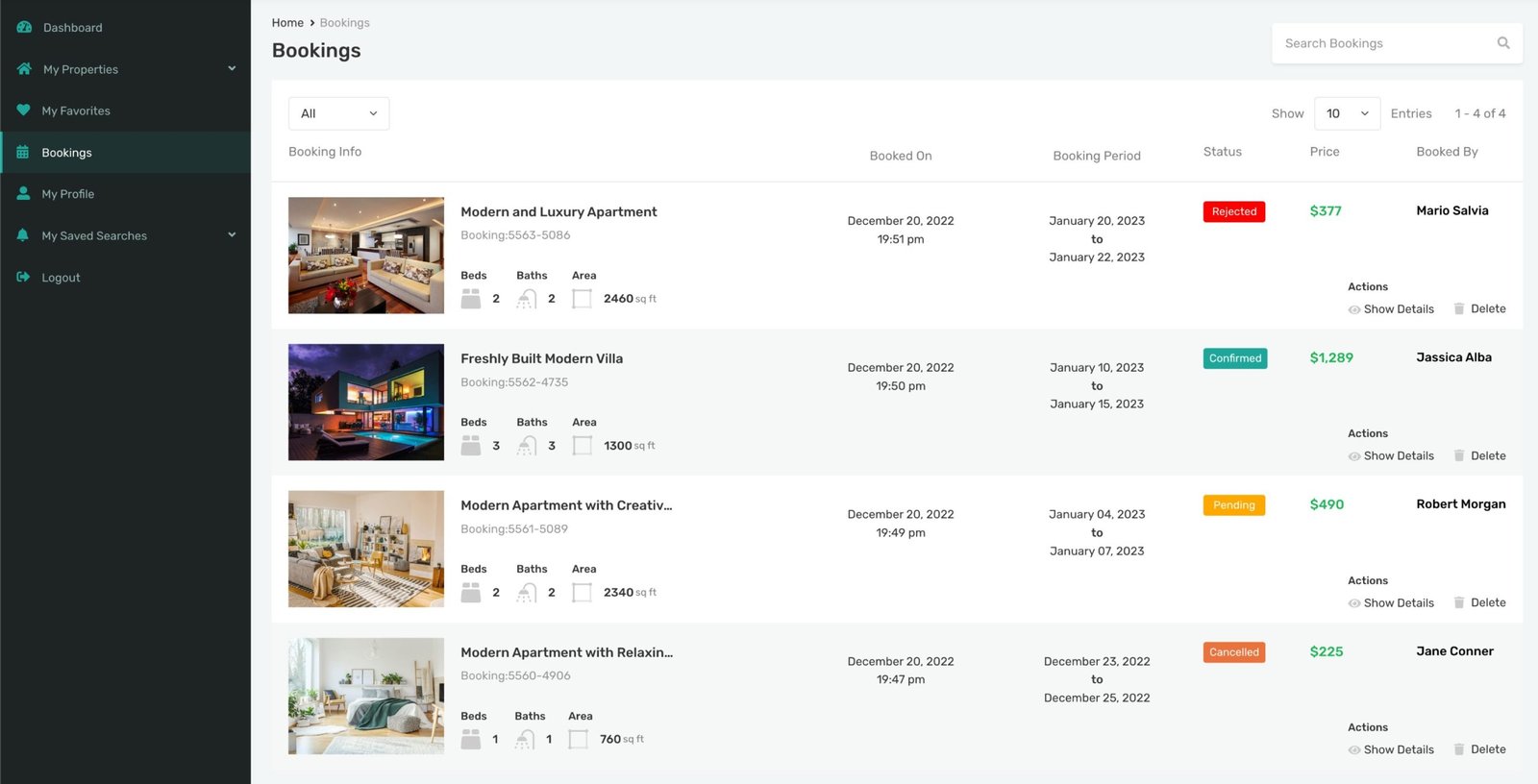
Task: Click the heart icon beside My Favorites
Action: coord(23,110)
